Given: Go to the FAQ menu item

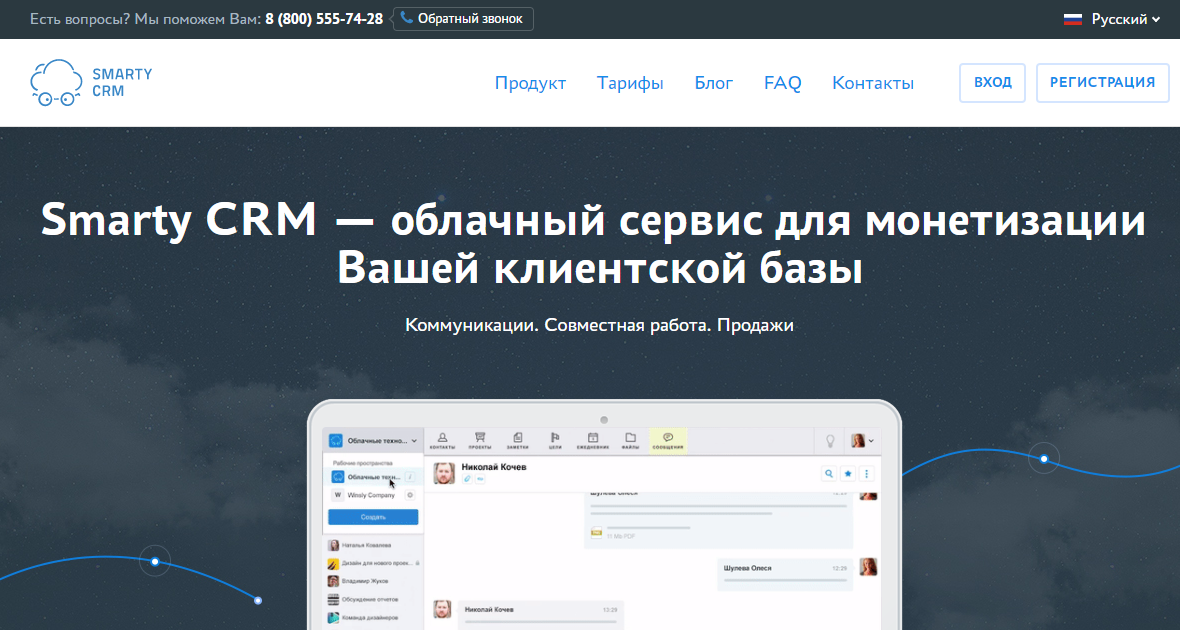Looking at the screenshot, I should tap(782, 83).
